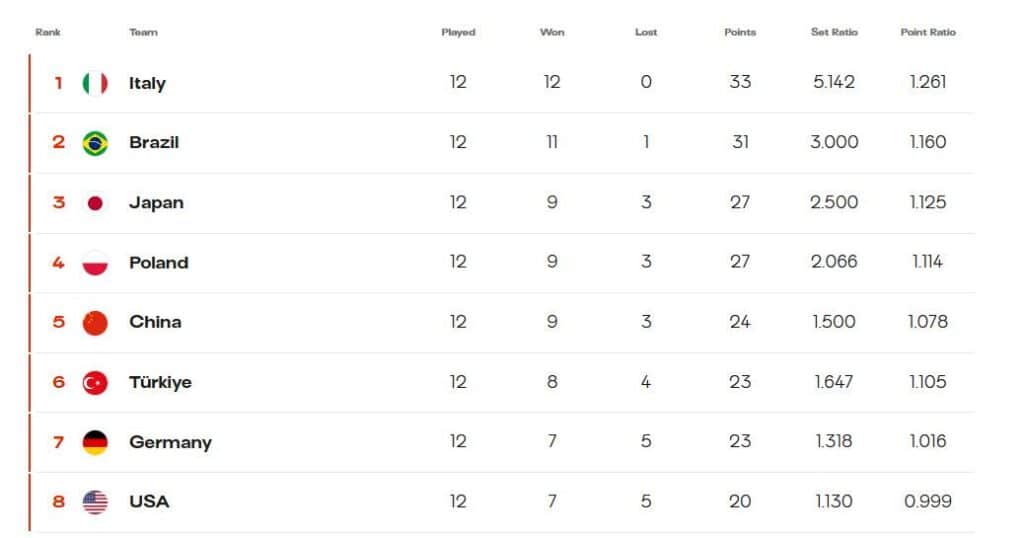Screen dimensions: 1024x538
Task: Click the Germany flag icon
Action: coord(95,443)
